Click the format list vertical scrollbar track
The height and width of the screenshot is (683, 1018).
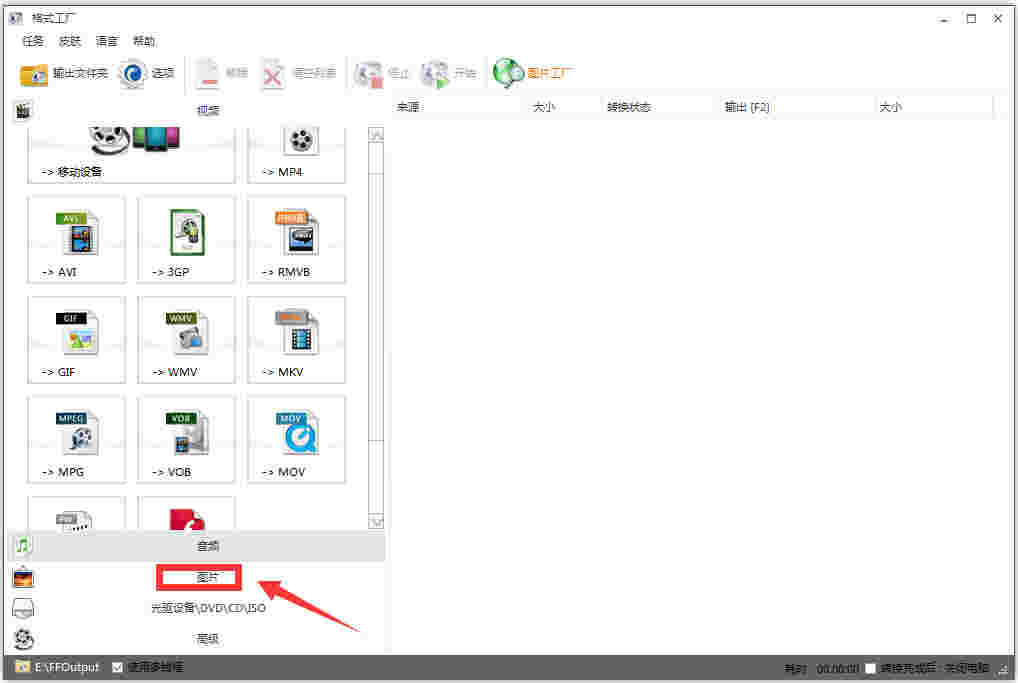pyautogui.click(x=376, y=328)
